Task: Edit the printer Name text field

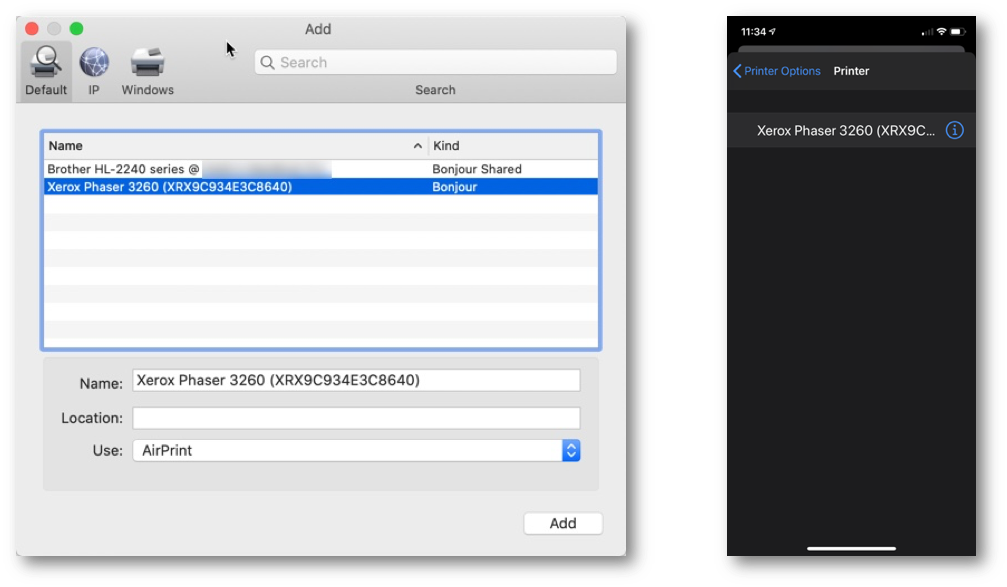Action: point(356,380)
